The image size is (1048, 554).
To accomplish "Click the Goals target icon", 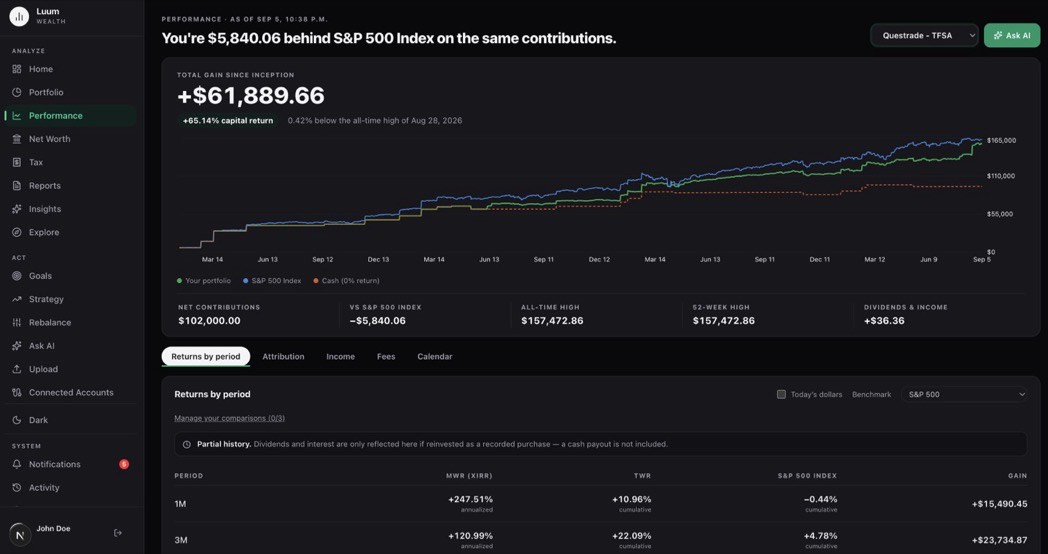I will [17, 276].
